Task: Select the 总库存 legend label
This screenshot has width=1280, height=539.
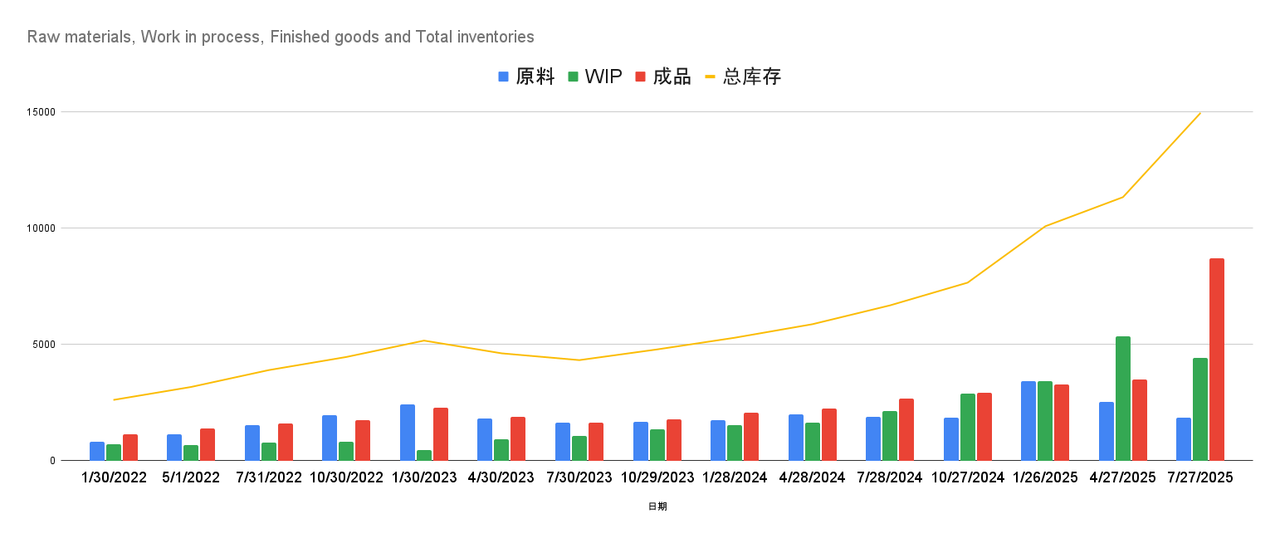Action: coord(752,77)
